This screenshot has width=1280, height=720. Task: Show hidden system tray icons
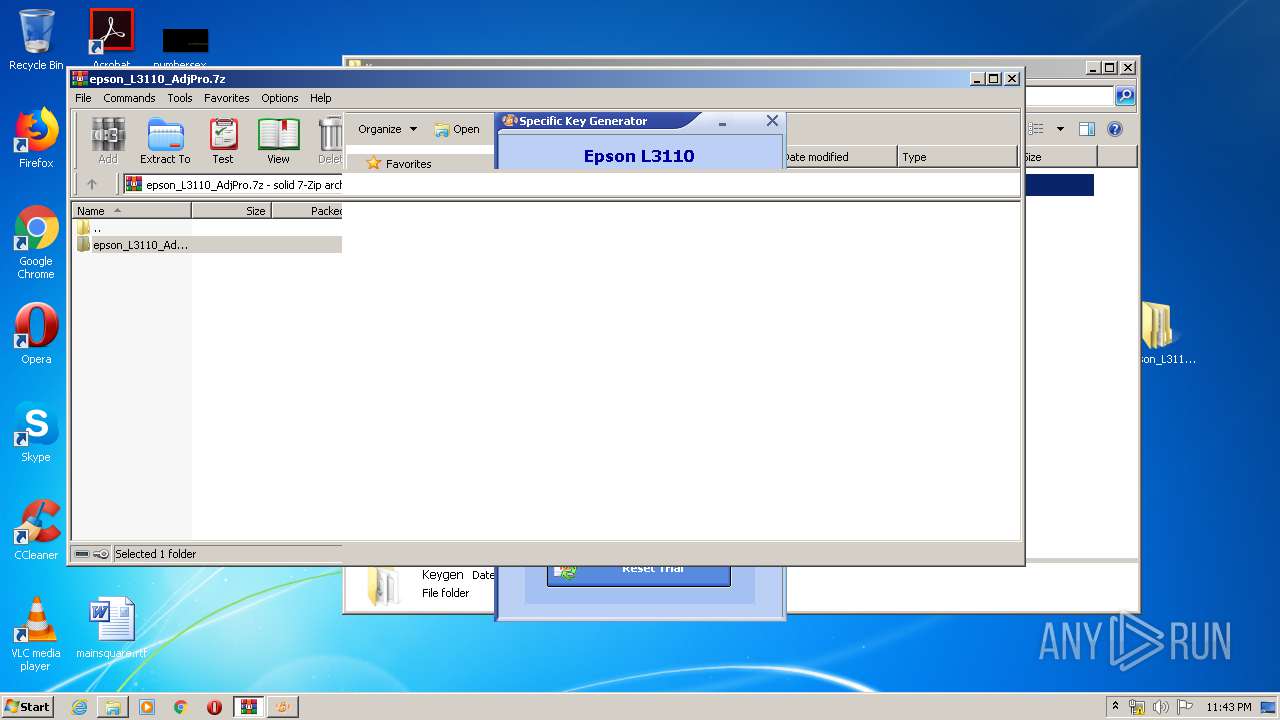[1115, 706]
